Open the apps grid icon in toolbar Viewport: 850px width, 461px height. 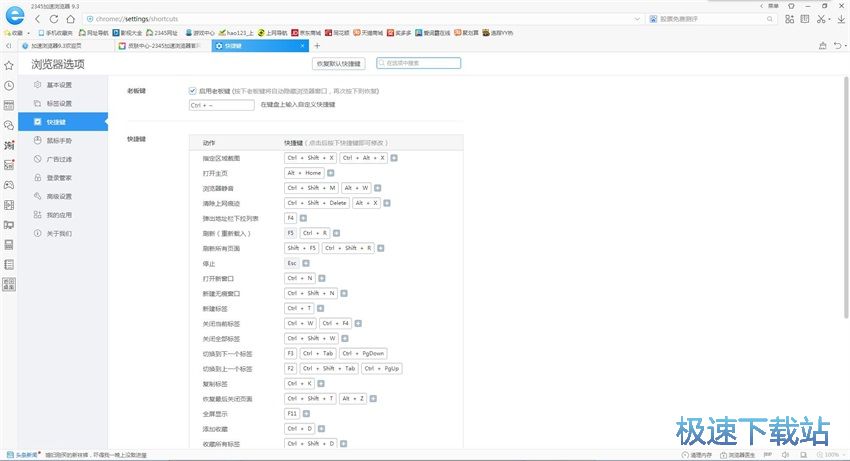[789, 19]
